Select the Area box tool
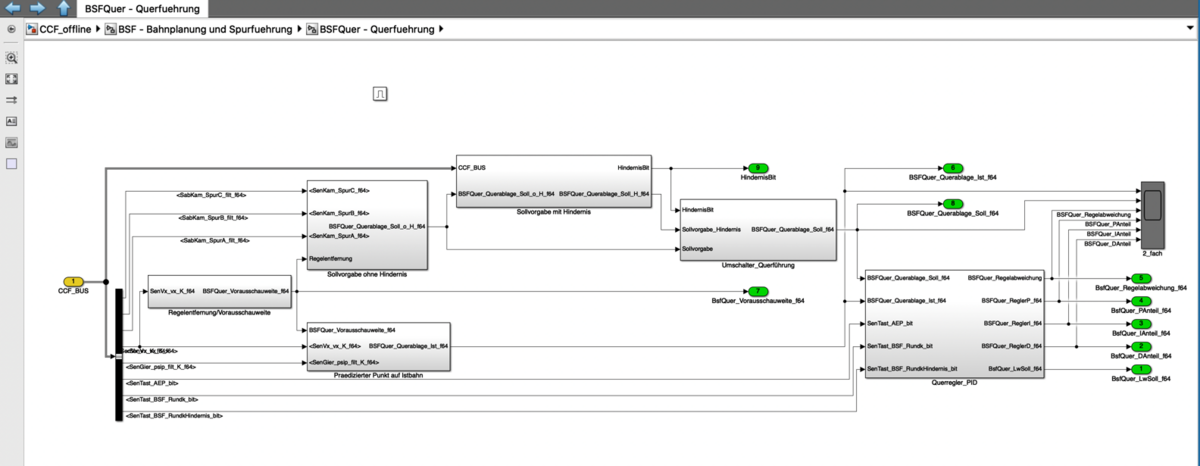The image size is (1200, 466). pos(12,163)
